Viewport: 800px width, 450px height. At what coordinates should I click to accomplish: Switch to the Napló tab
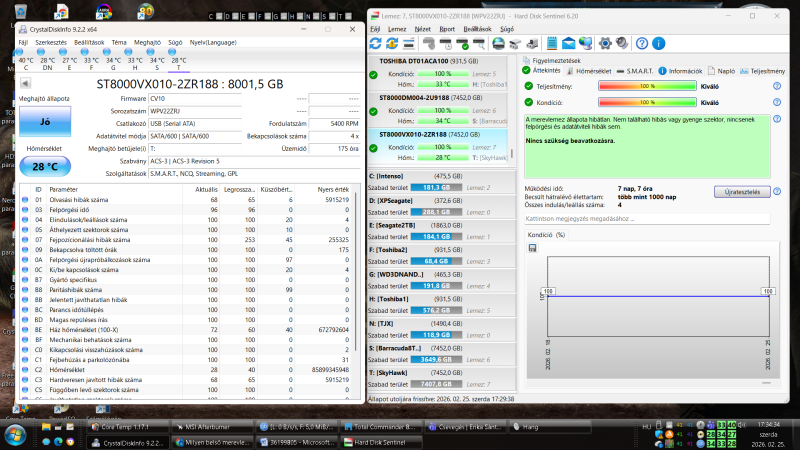pos(721,71)
